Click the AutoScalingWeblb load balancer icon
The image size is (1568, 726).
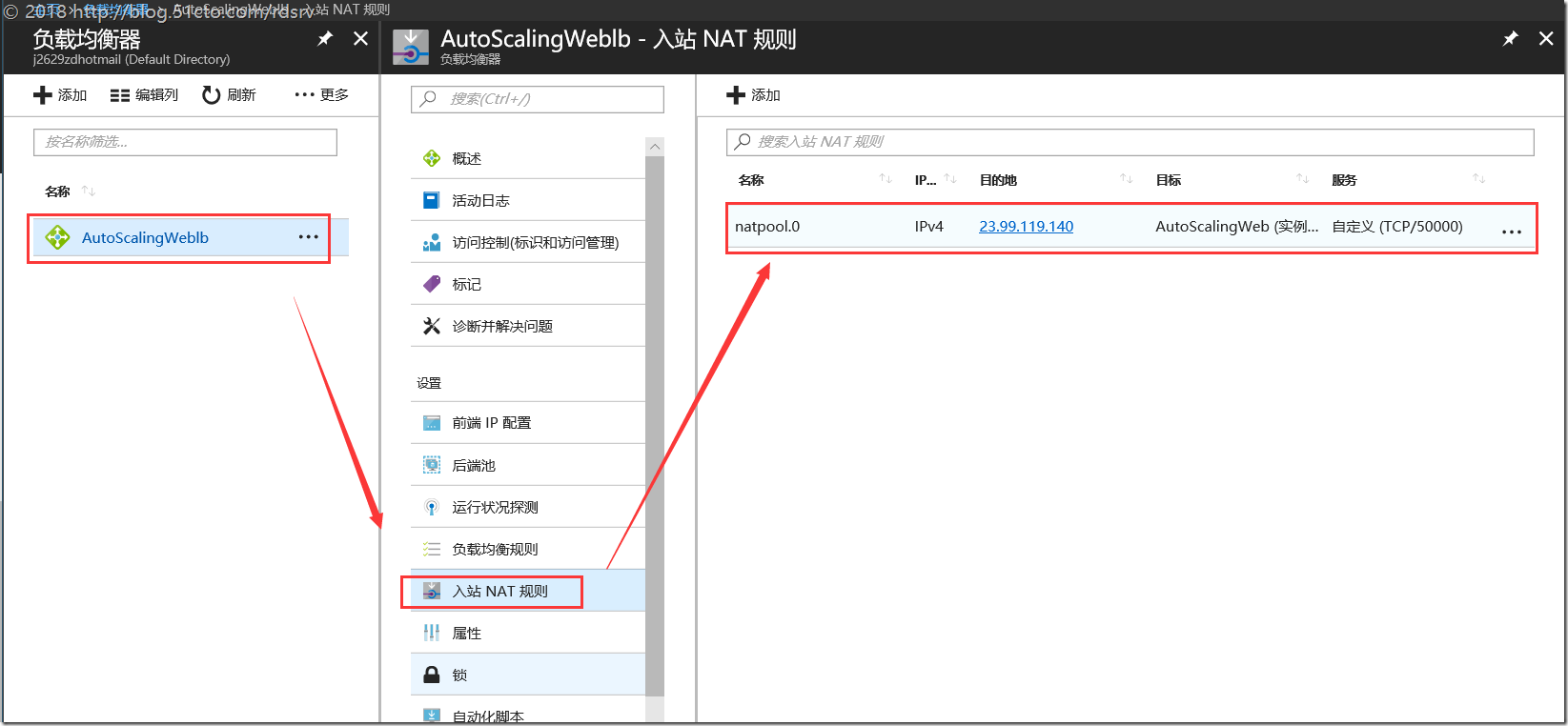coord(57,237)
